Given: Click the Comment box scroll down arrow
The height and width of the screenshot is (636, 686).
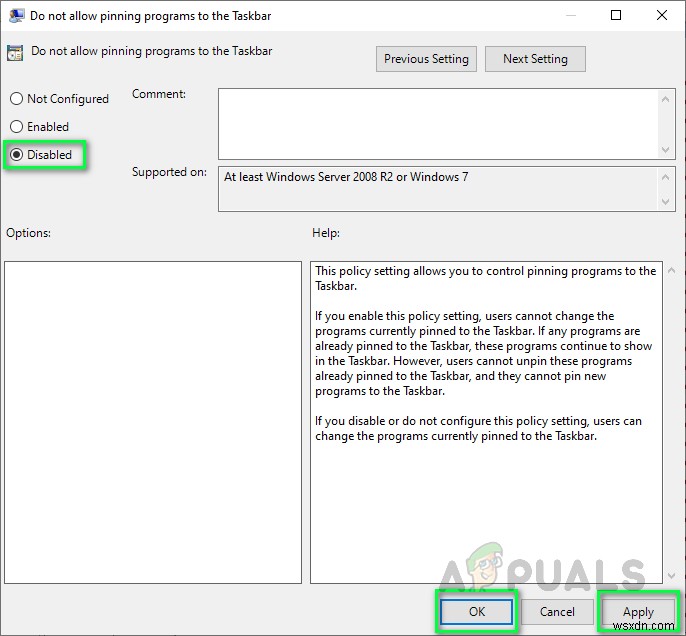Looking at the screenshot, I should (665, 150).
